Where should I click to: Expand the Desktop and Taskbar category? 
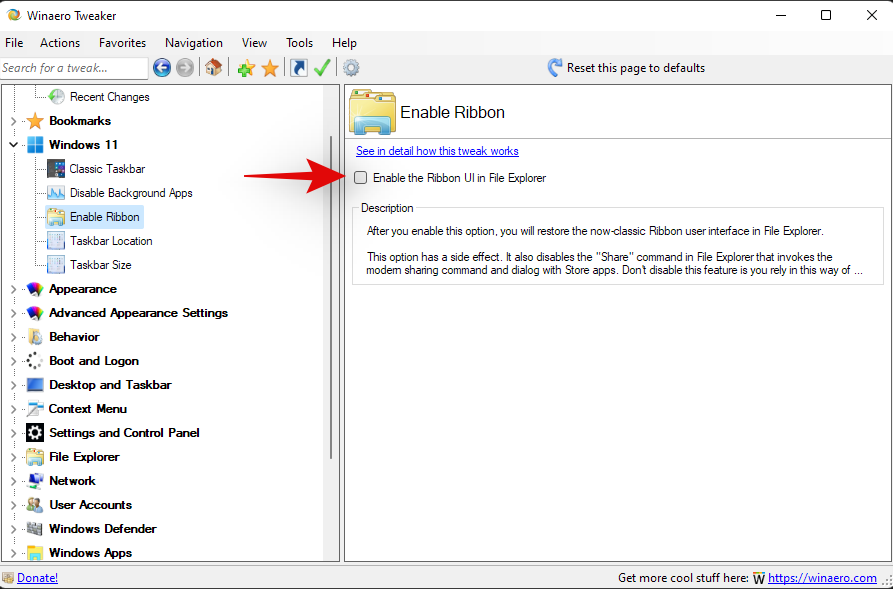pyautogui.click(x=13, y=385)
